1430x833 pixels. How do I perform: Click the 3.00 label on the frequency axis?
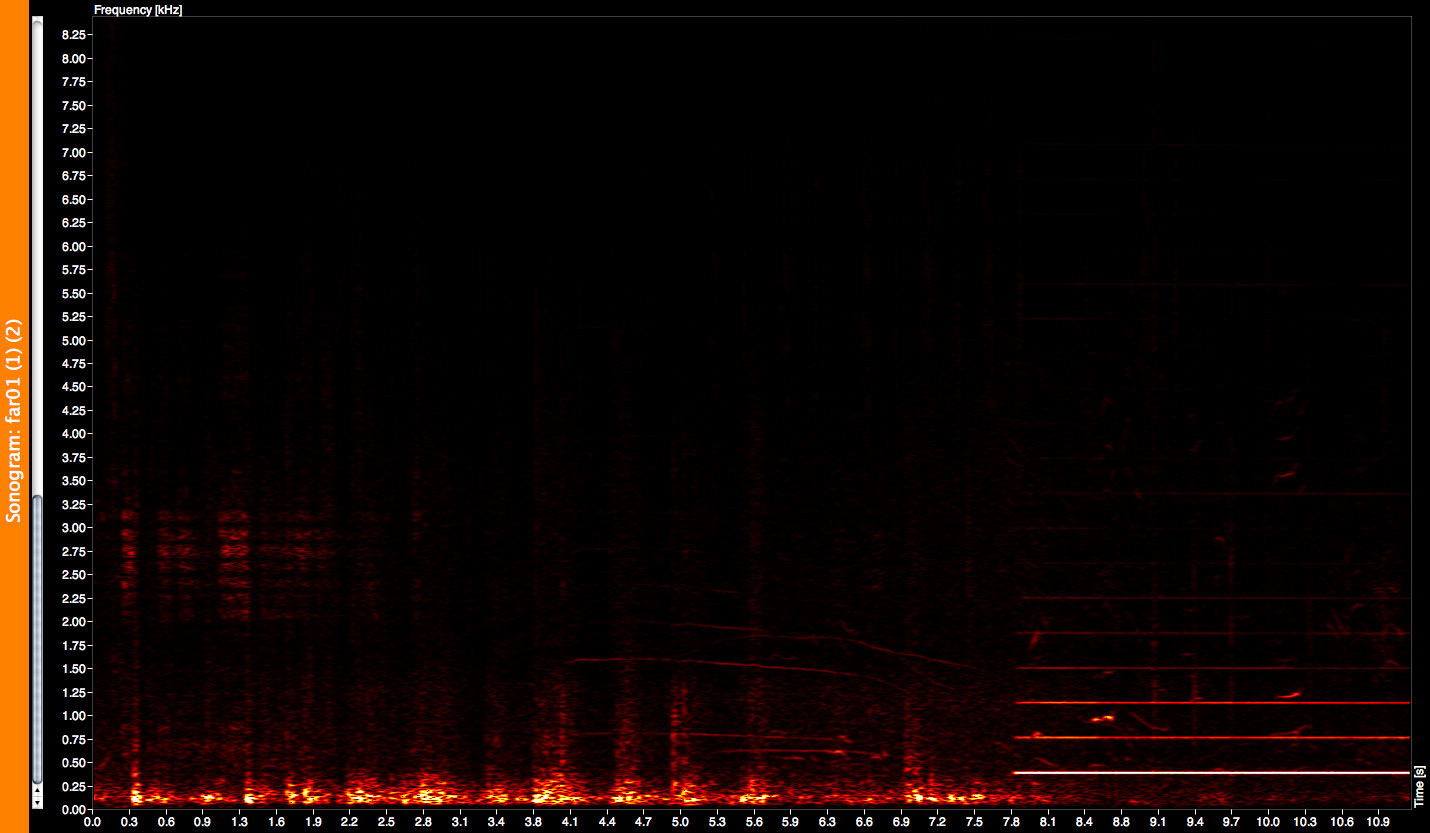[75, 528]
